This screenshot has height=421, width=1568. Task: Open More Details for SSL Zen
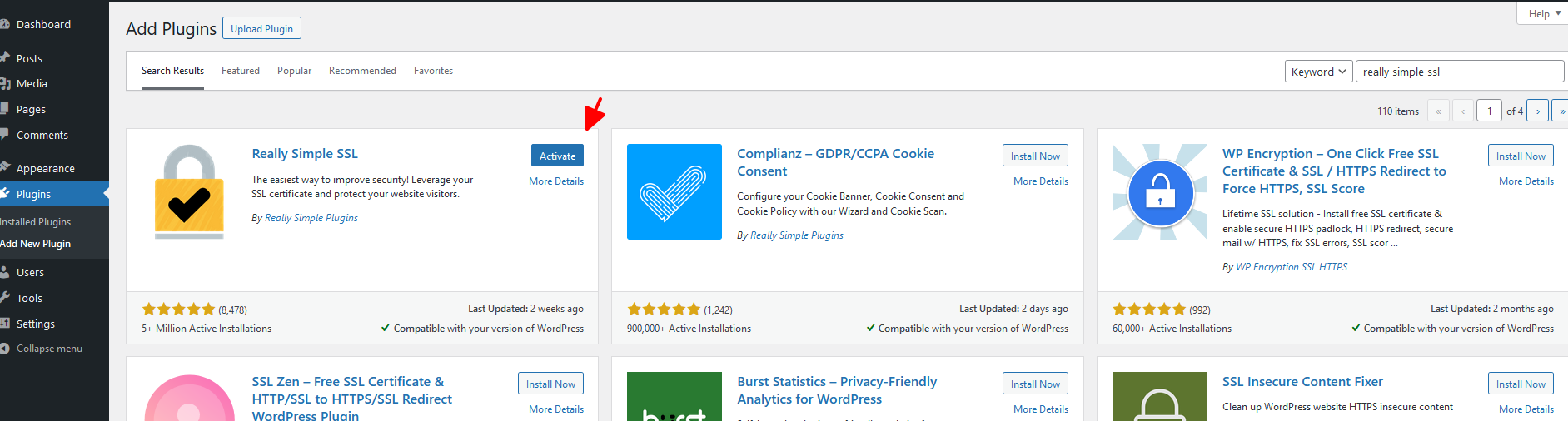[x=556, y=409]
